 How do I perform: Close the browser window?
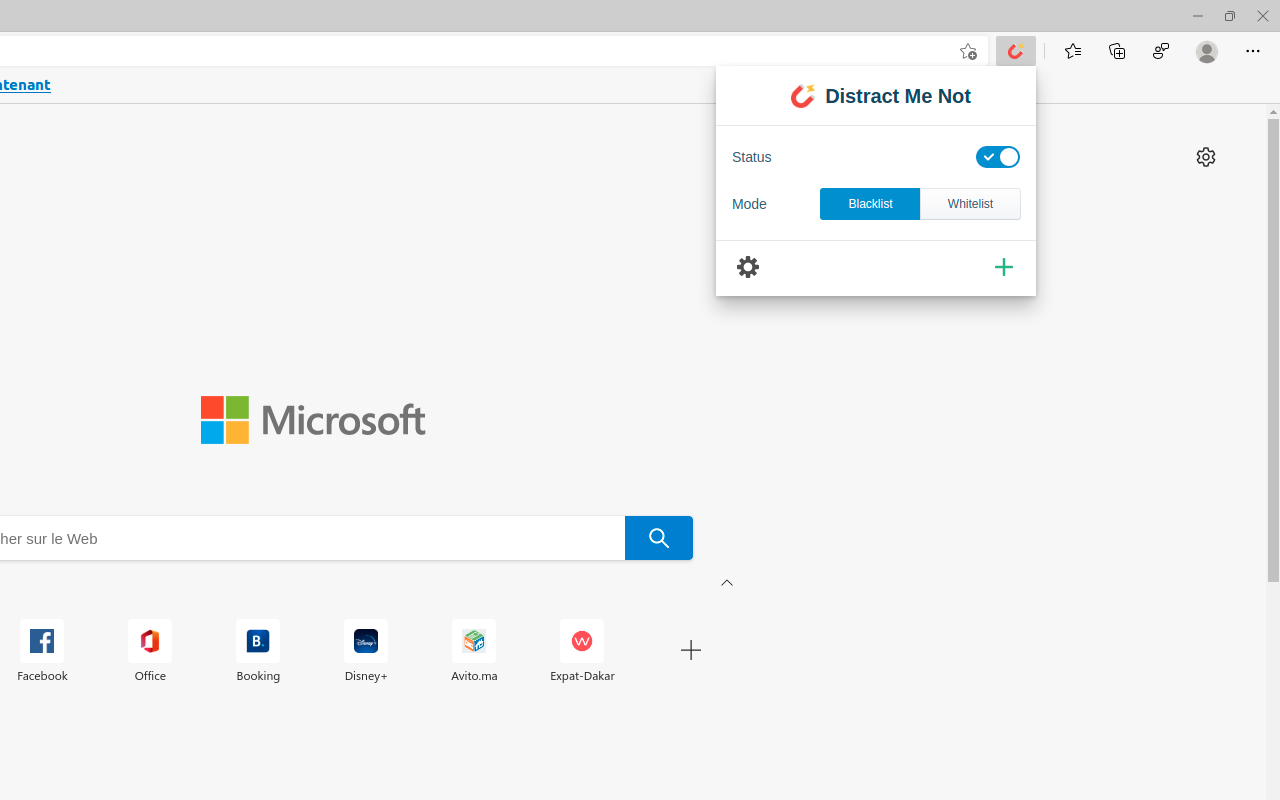tap(1262, 16)
